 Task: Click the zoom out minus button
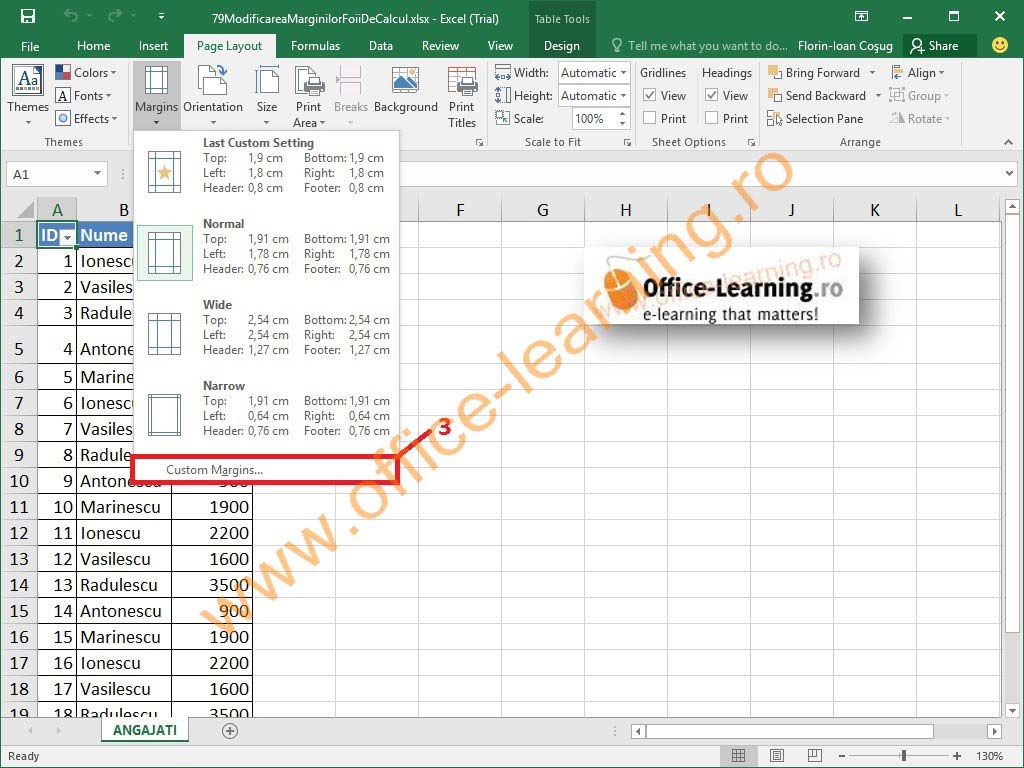pos(842,756)
